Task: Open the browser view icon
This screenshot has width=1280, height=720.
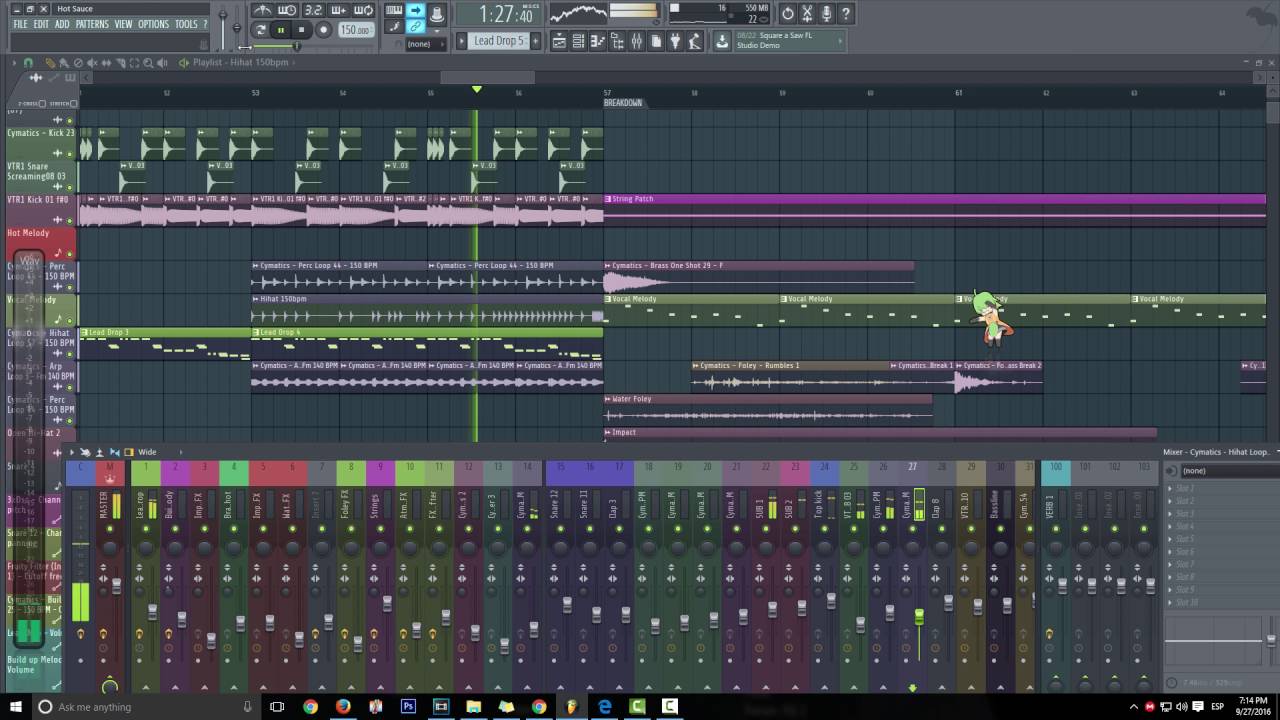Action: coord(617,41)
